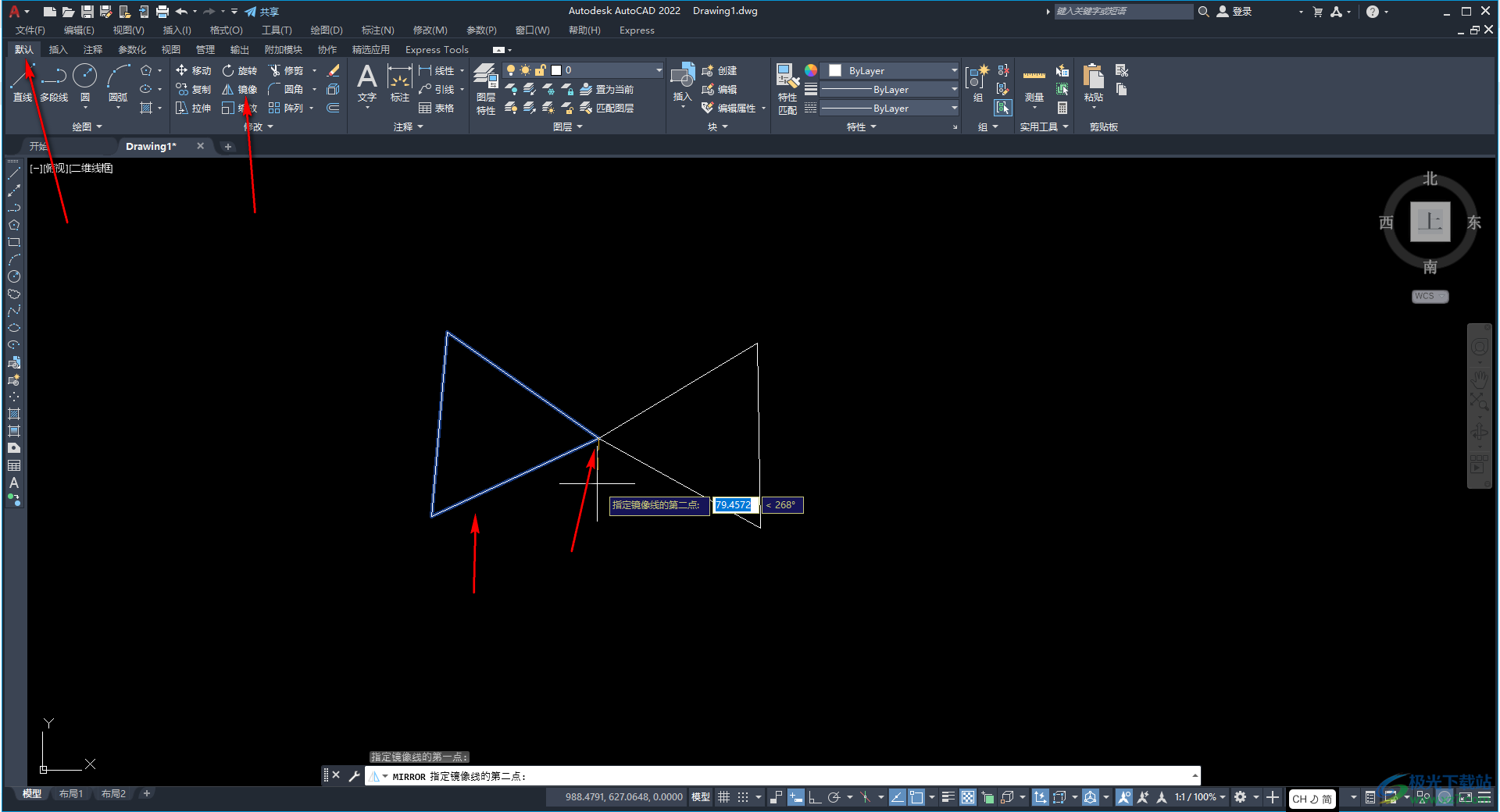Select the Line (直线) tool in ribbon
Screen dimensions: 1500x812
pyautogui.click(x=22, y=83)
